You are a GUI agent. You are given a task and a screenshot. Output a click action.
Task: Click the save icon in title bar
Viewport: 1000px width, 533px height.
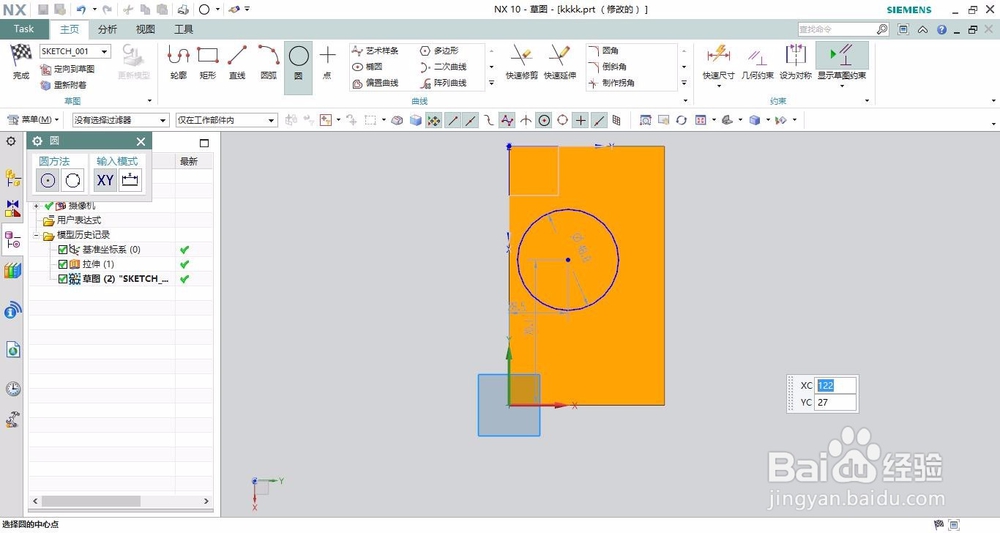[x=43, y=10]
